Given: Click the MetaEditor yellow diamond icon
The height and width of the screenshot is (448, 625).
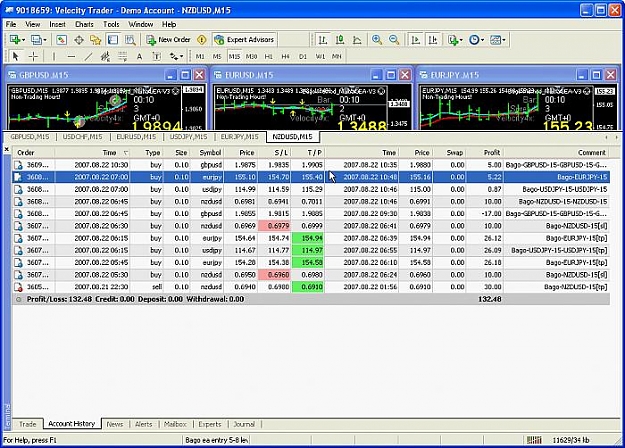Looking at the screenshot, I should [x=202, y=39].
